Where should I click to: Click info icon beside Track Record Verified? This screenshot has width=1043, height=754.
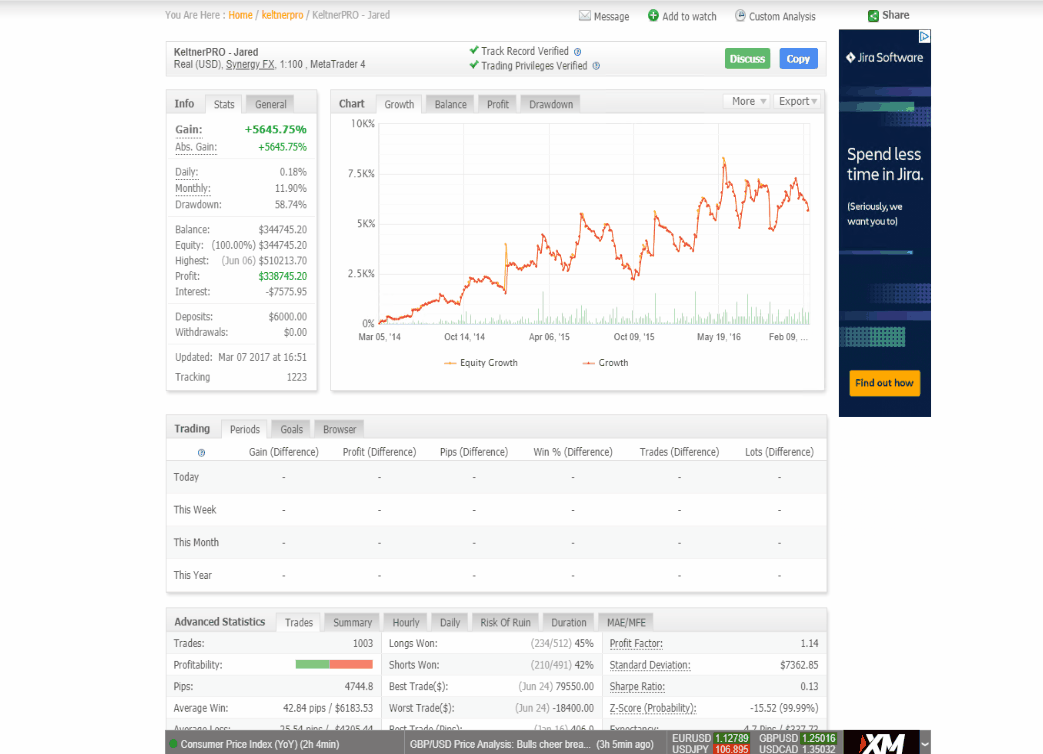(x=577, y=51)
